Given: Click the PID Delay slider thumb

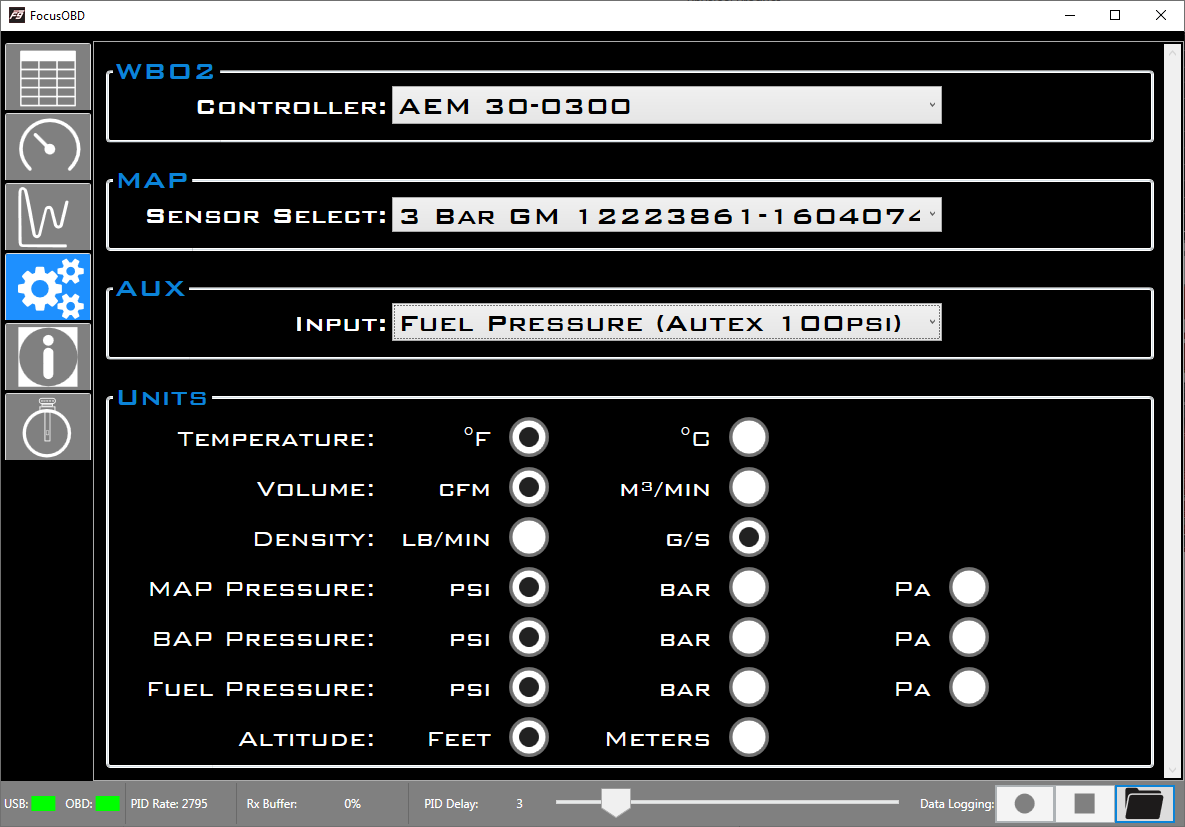Looking at the screenshot, I should 616,803.
